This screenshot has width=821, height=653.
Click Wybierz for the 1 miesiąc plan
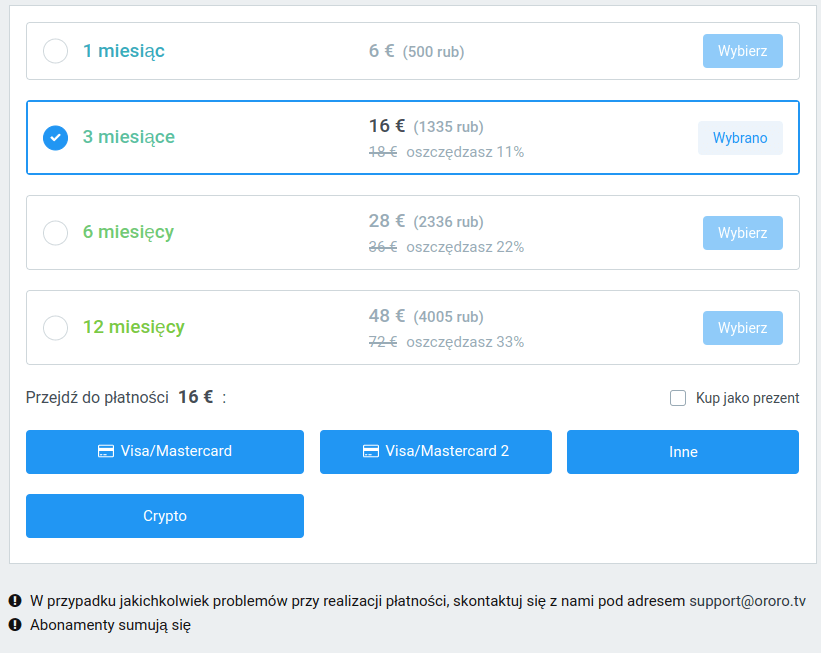pos(742,51)
